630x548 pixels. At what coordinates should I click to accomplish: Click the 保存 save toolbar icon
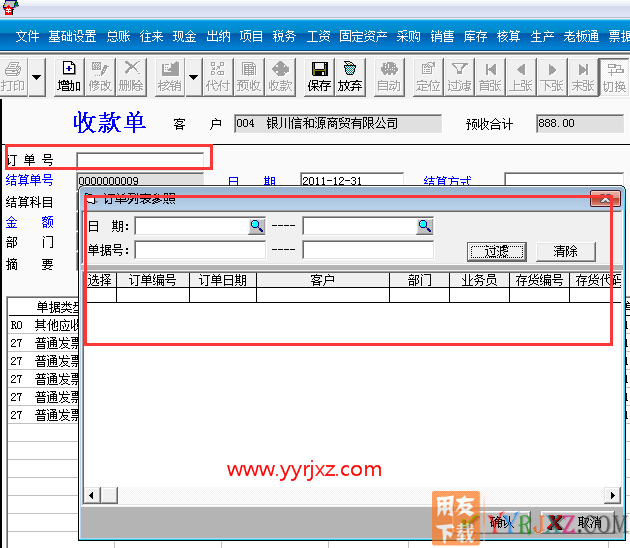click(319, 77)
